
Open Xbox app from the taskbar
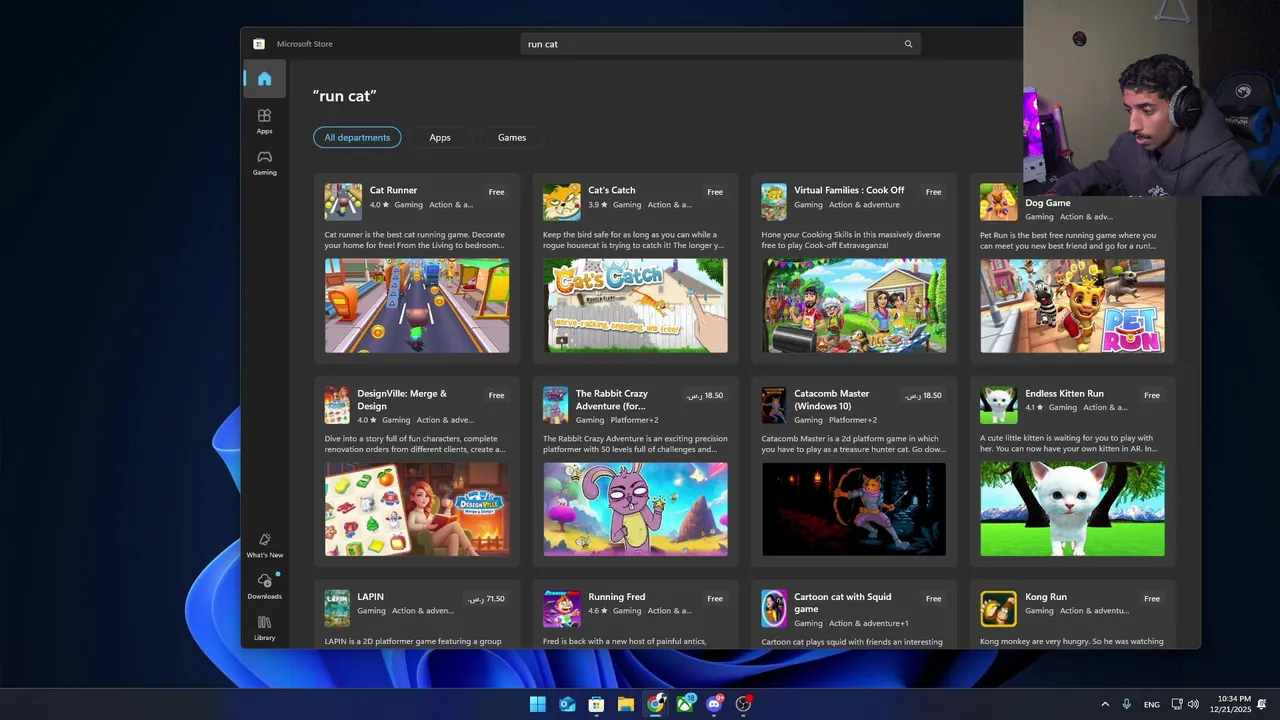(x=685, y=704)
